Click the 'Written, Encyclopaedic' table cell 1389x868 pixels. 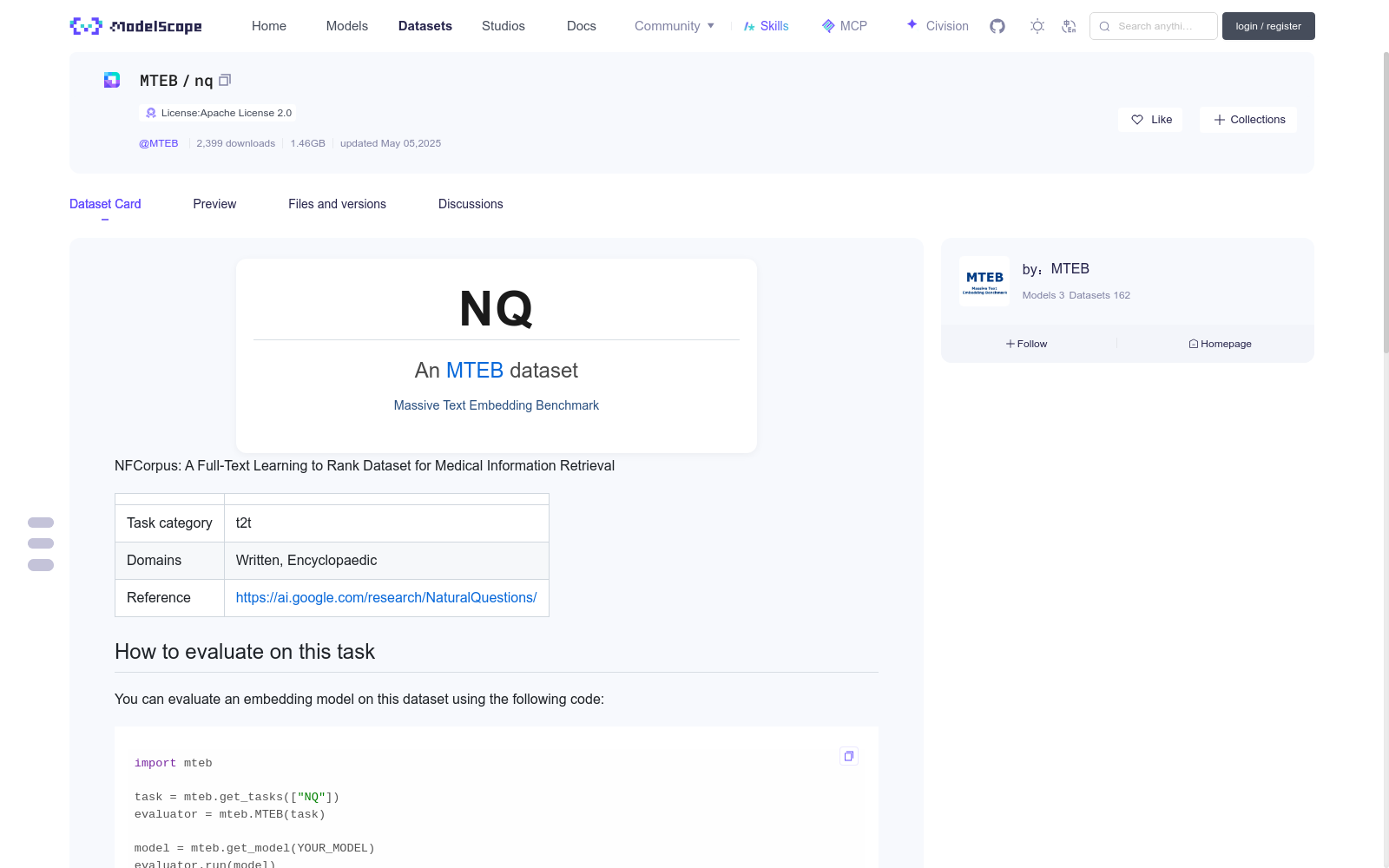pyautogui.click(x=386, y=561)
